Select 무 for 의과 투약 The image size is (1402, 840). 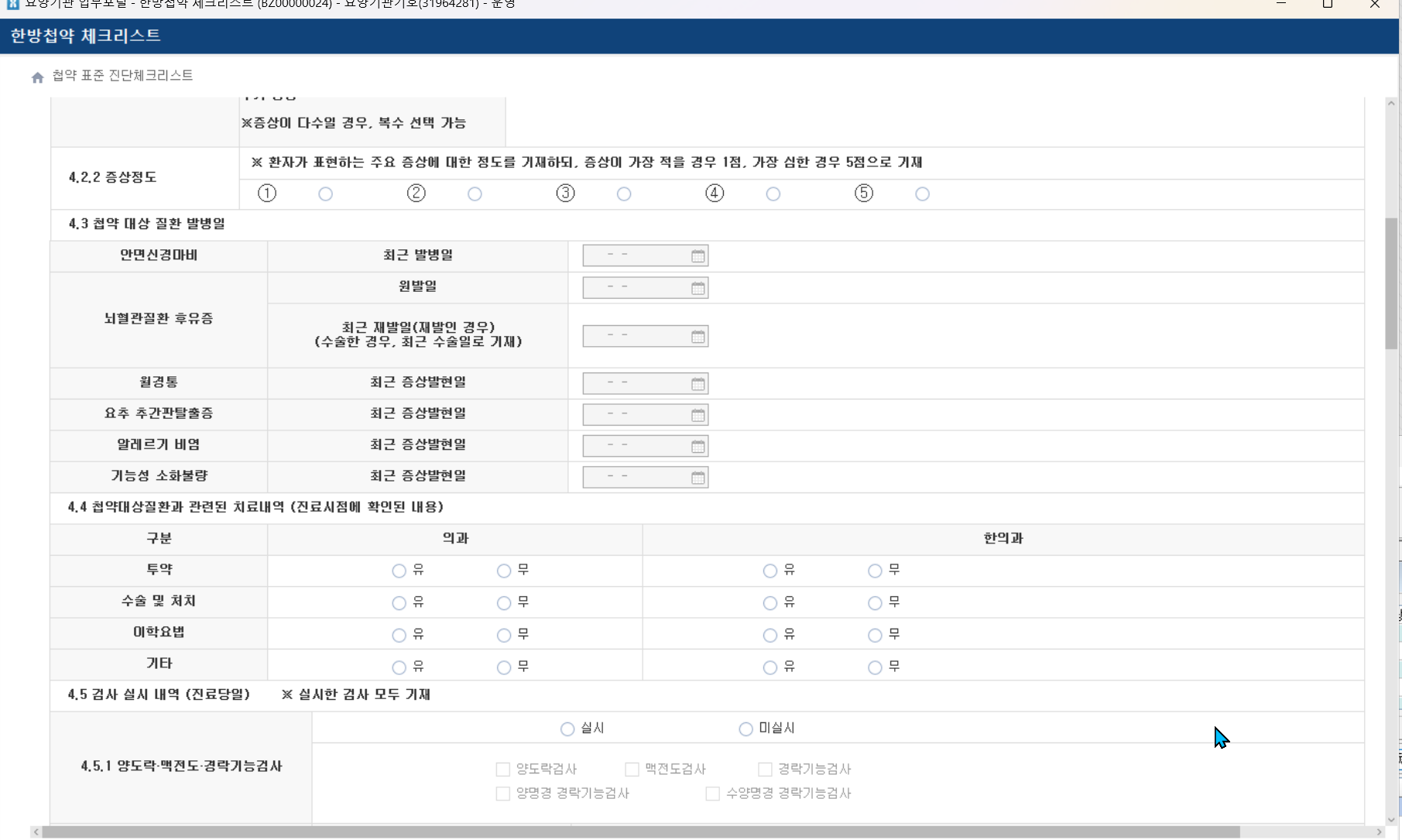504,571
